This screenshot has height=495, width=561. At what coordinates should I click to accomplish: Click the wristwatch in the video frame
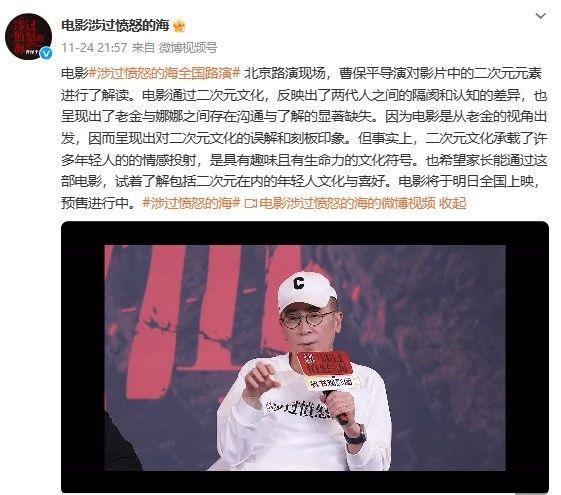[355, 435]
